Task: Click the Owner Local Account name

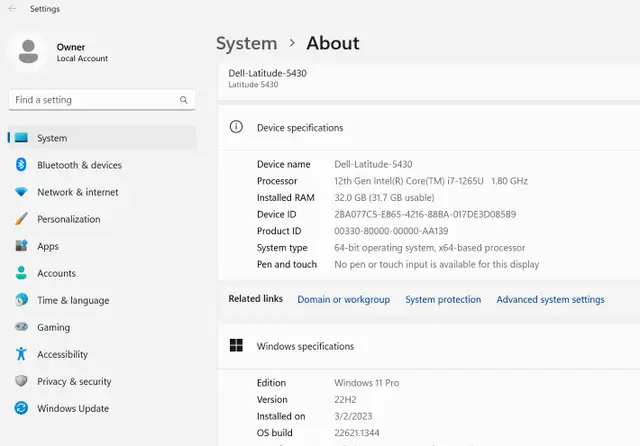Action: click(82, 52)
